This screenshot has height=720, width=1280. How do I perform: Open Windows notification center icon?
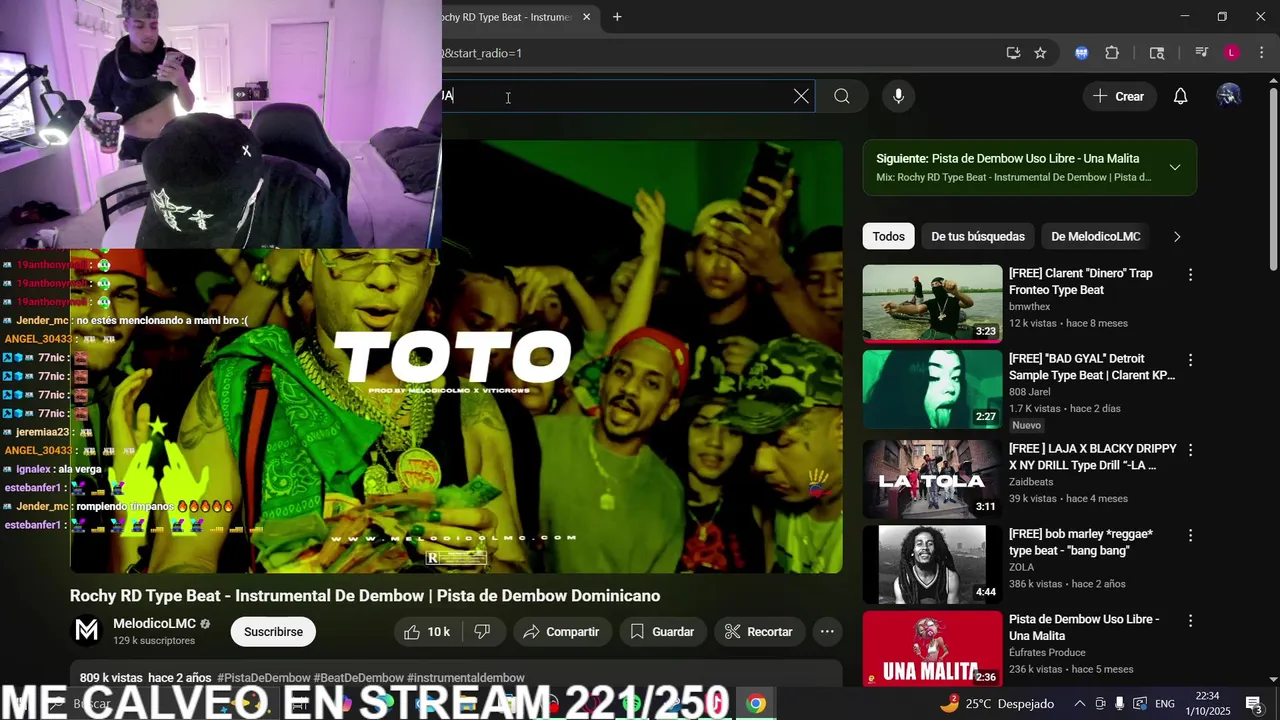(x=1254, y=704)
